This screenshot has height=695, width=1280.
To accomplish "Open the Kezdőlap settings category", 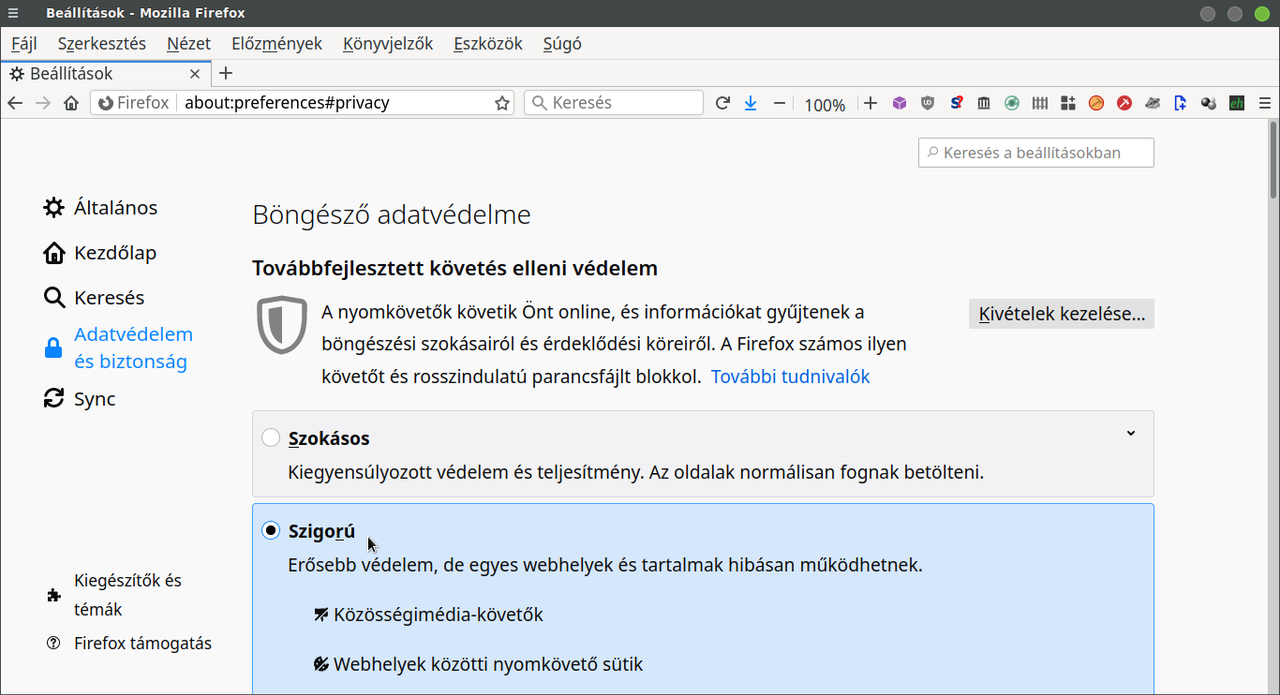I will click(x=100, y=253).
